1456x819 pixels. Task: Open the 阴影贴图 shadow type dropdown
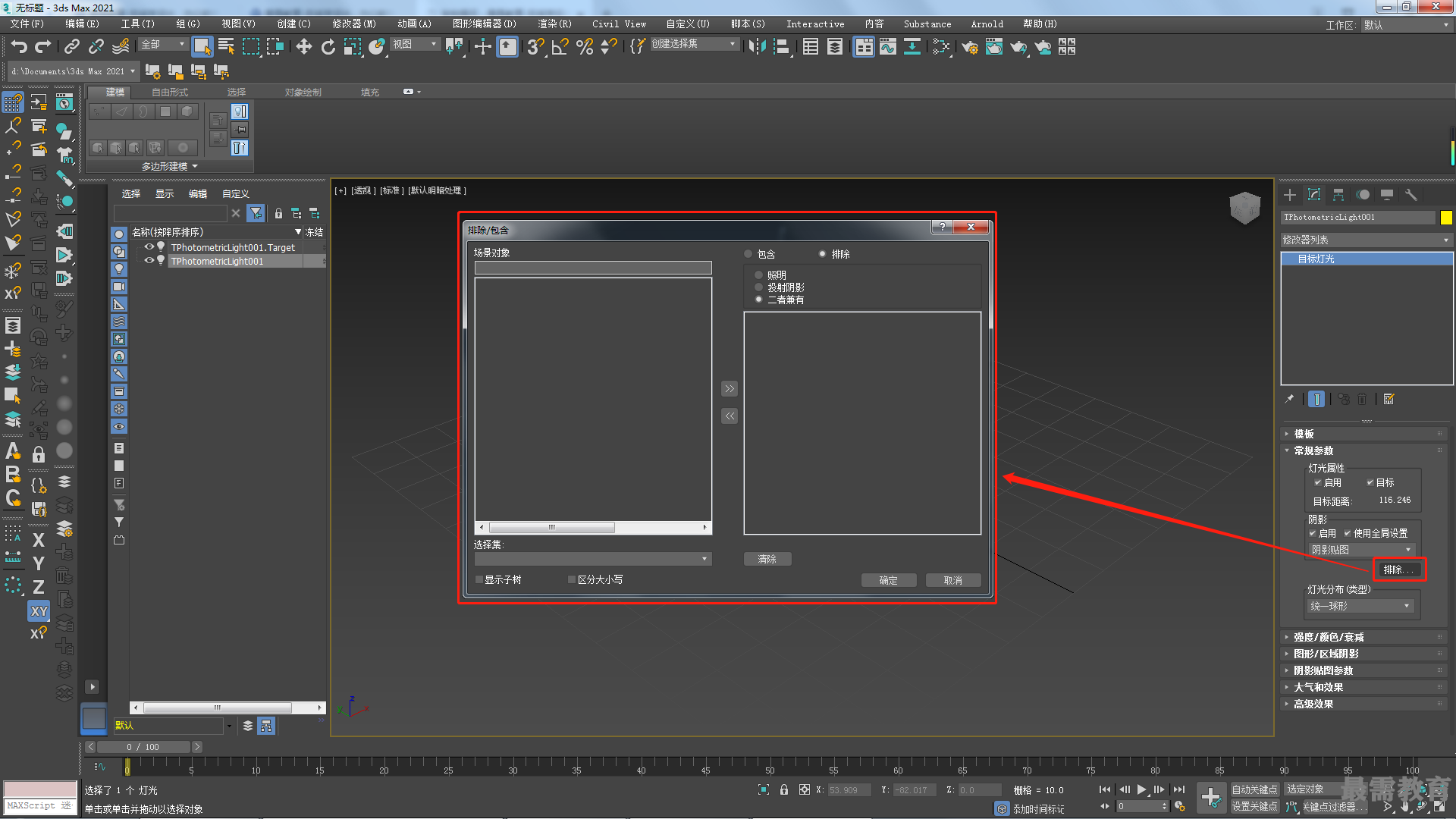(x=1361, y=550)
